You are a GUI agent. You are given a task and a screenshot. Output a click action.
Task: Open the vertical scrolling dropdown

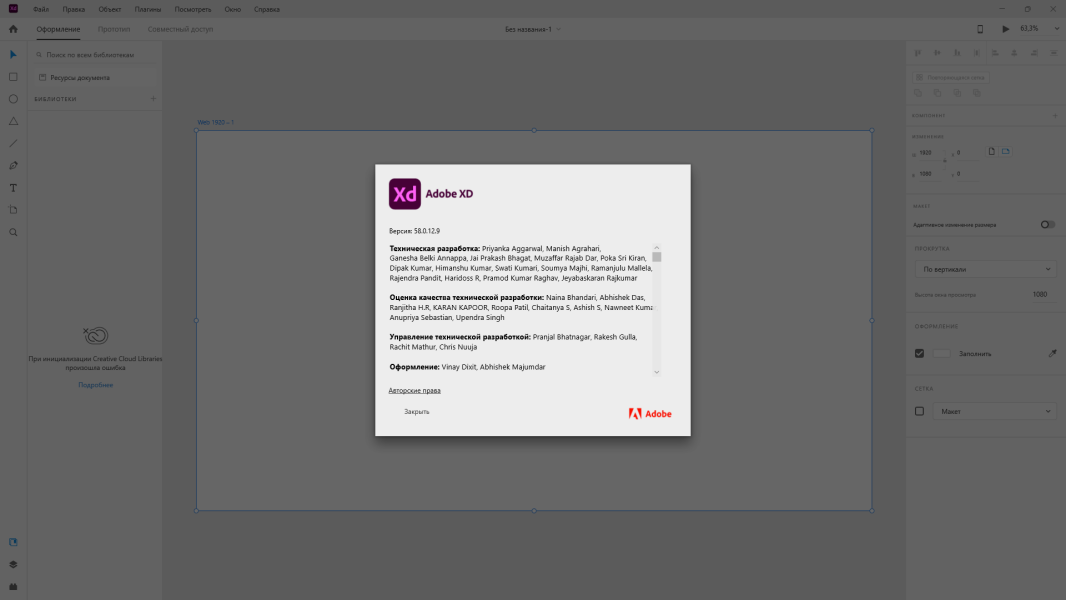coord(985,269)
